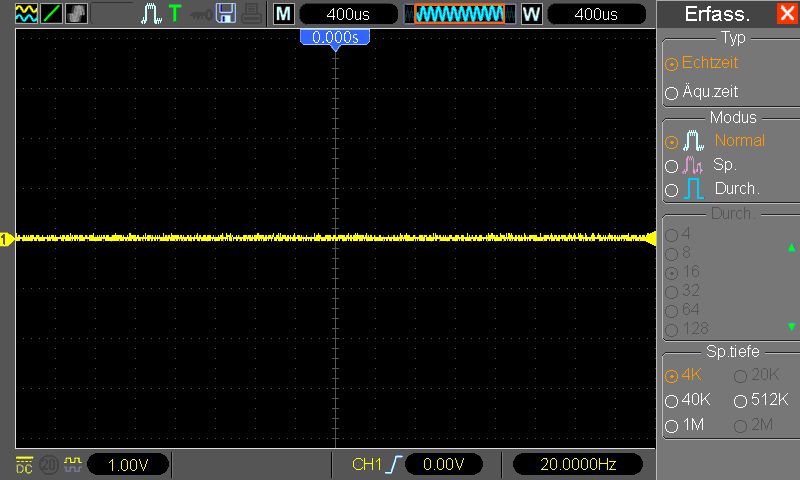Click the waveform memory overview bar
This screenshot has width=800, height=480.
tap(460, 14)
